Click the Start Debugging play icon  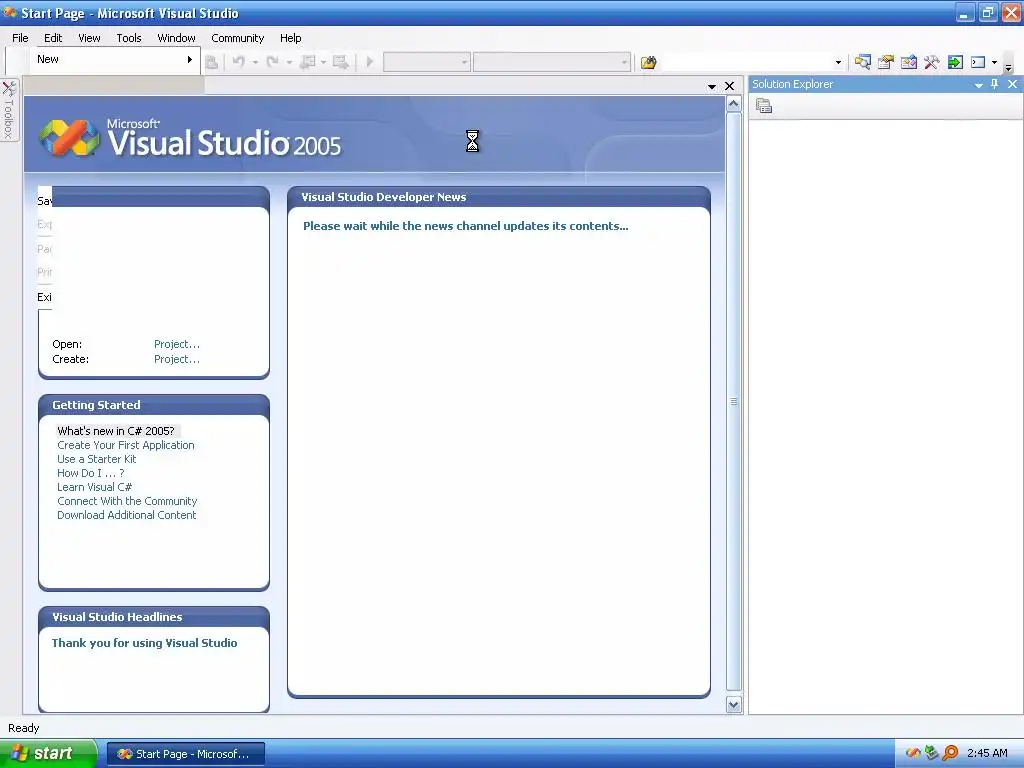[x=370, y=62]
